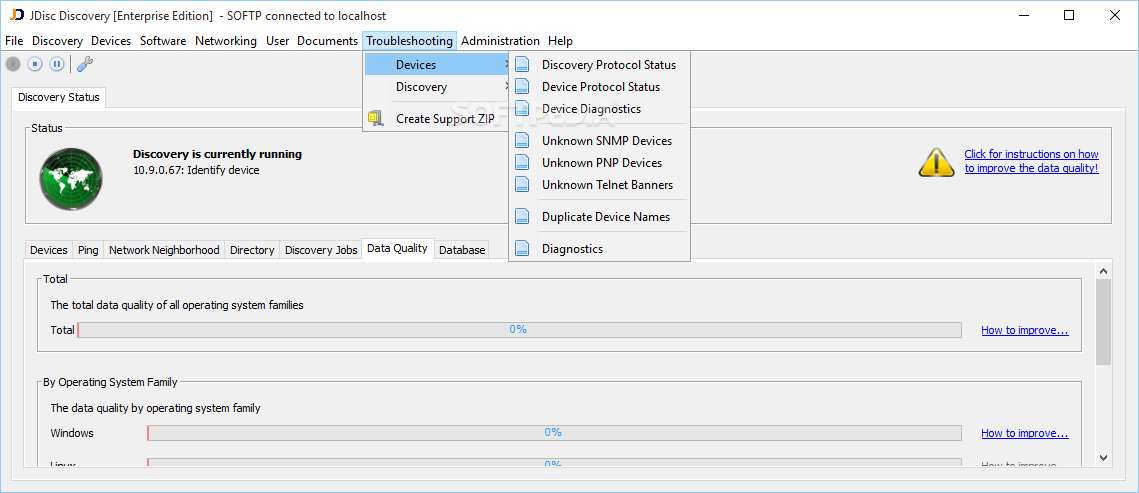1139x493 pixels.
Task: Click the start discovery play icon
Action: coord(13,64)
